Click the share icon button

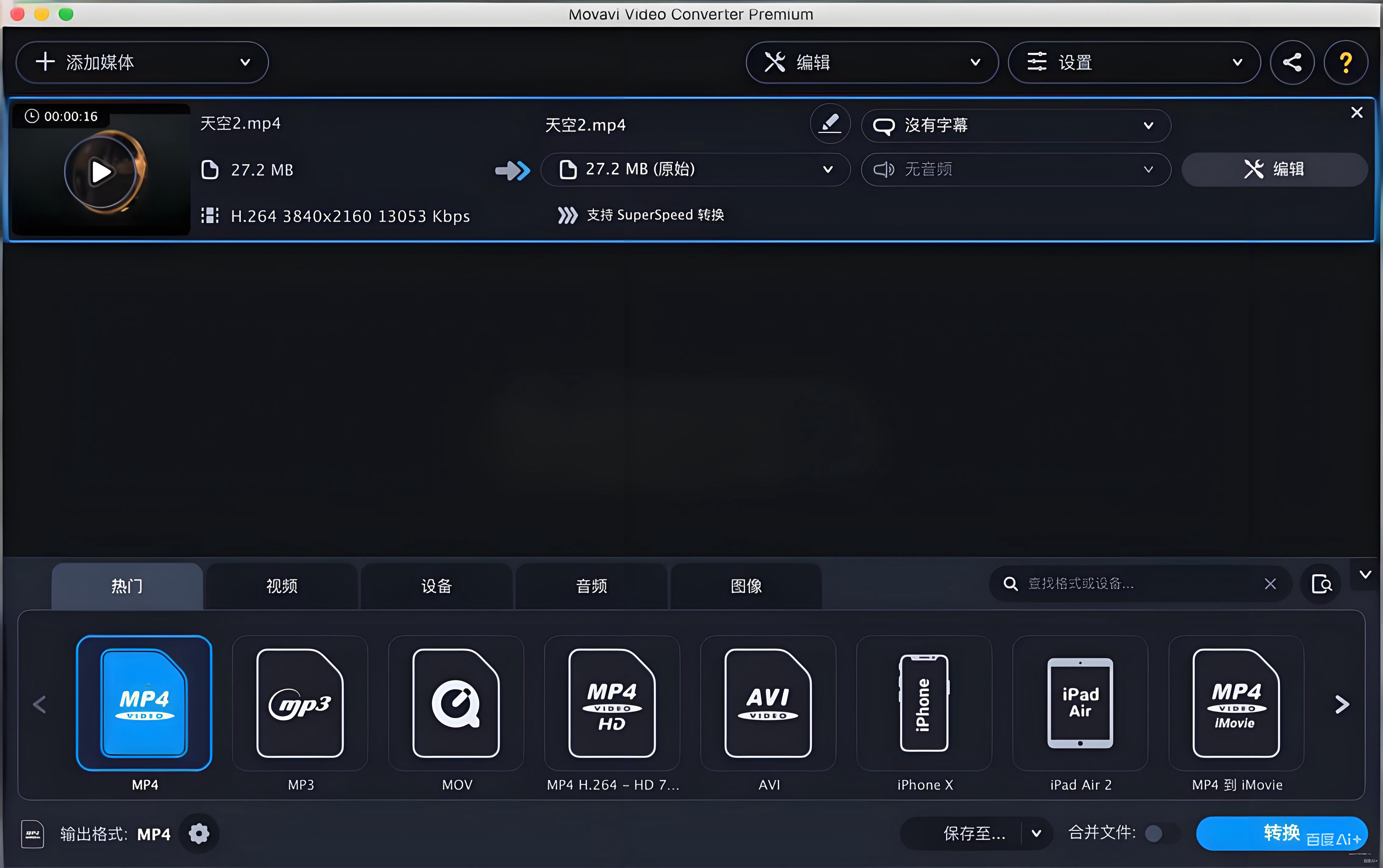click(x=1292, y=62)
